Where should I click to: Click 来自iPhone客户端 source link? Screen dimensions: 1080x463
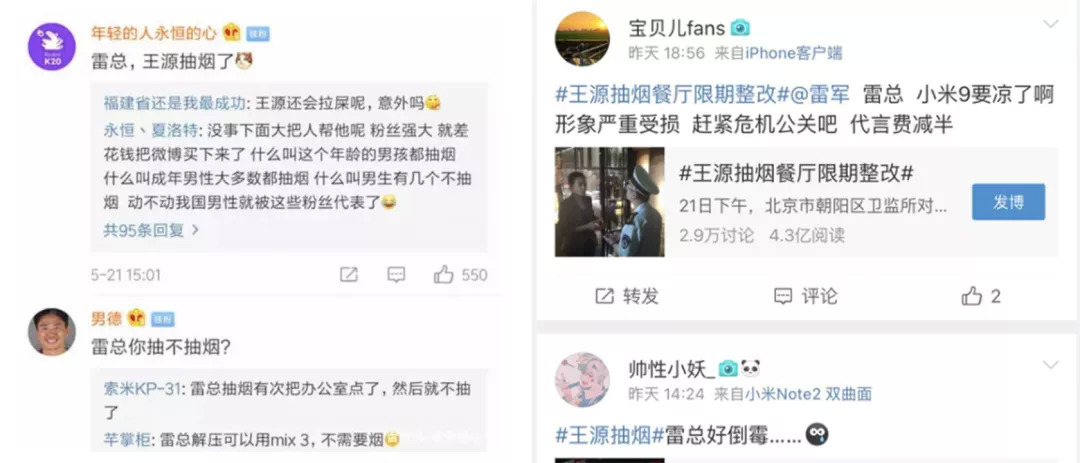pos(778,54)
